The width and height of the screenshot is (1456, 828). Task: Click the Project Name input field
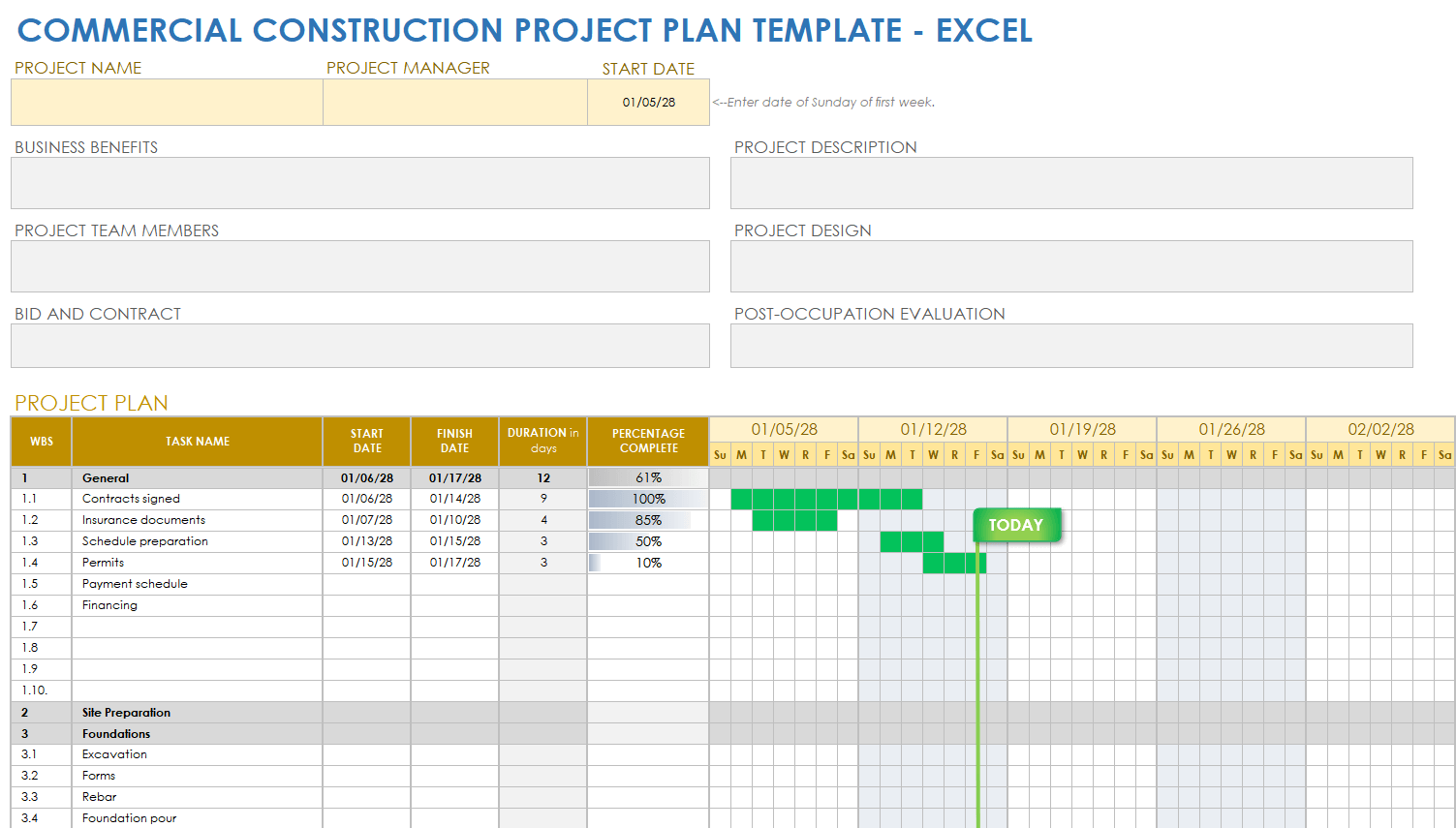(167, 102)
